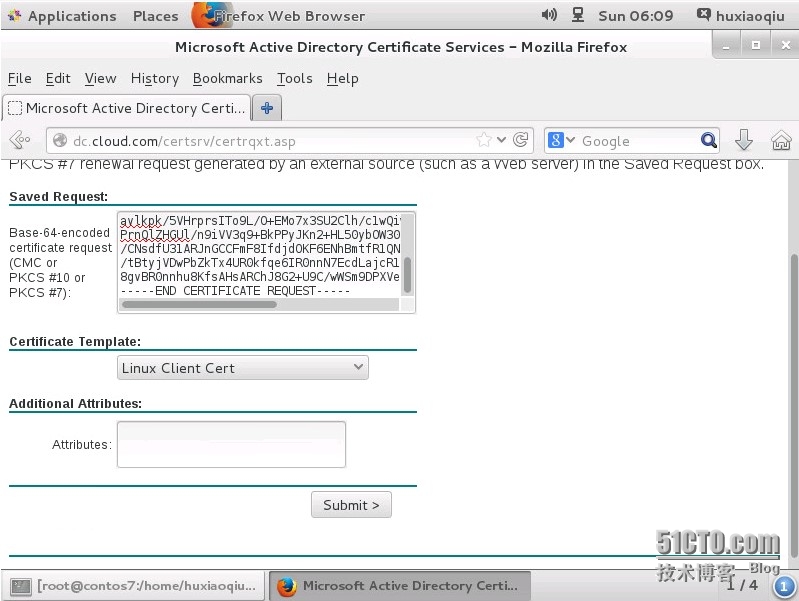Click the page vertical scrollbar
This screenshot has width=799, height=601.
pyautogui.click(x=793, y=406)
